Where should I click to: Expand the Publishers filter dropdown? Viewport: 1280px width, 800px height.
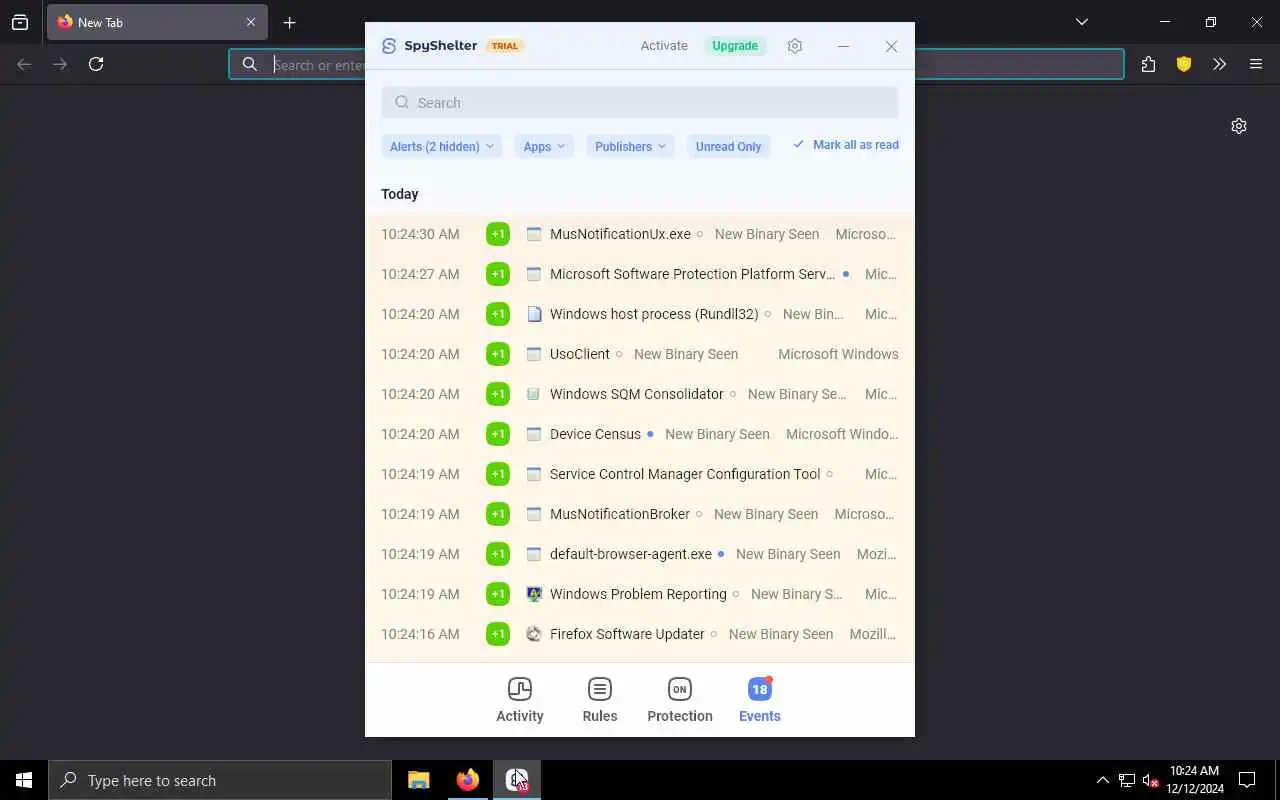(630, 146)
